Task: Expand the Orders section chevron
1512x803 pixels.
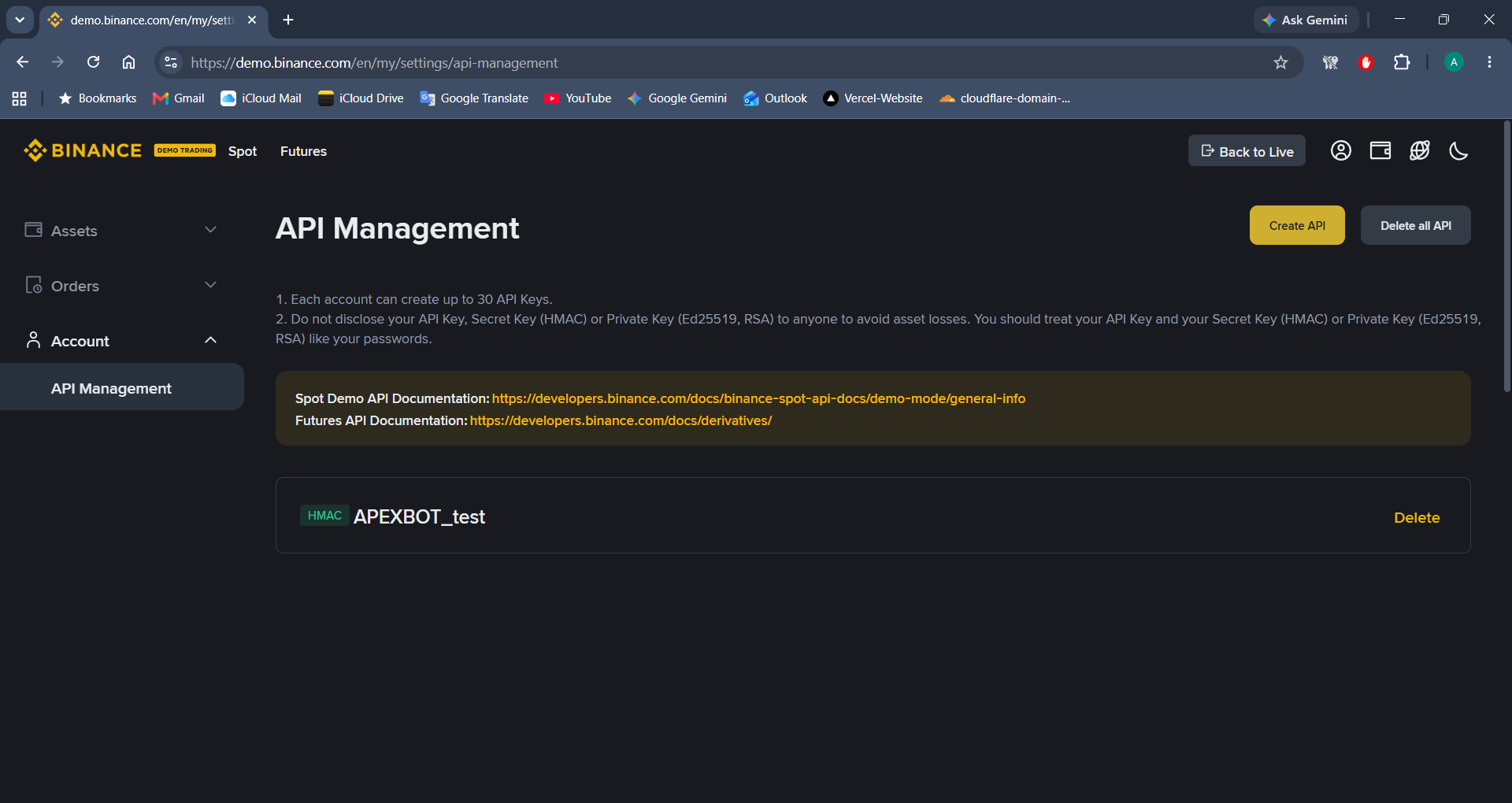Action: [210, 285]
